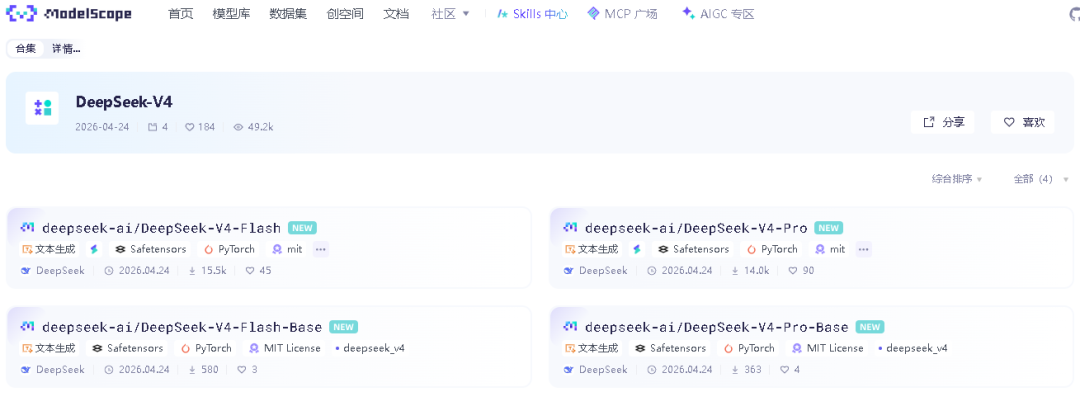The image size is (1080, 411).
Task: Click the views eye icon showing 49.2k
Action: (x=239, y=127)
